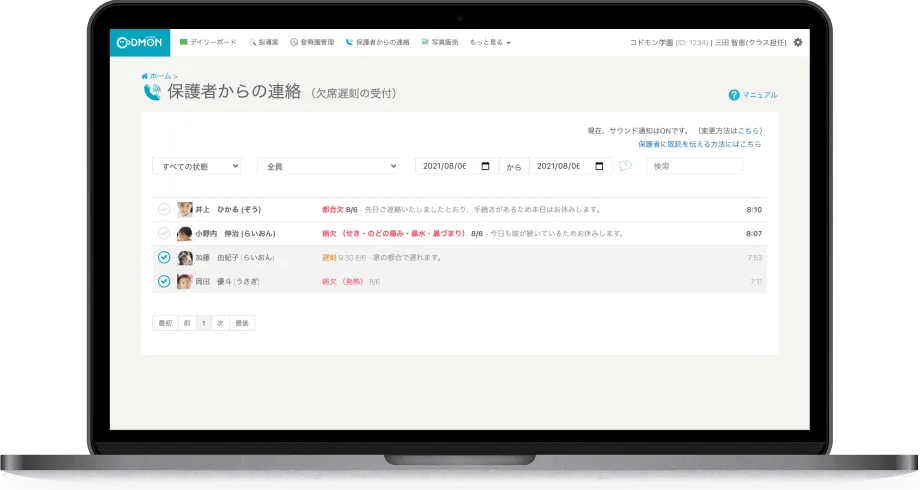Screen dimensions: 920x490
Task: Open calendar picker on end date field
Action: pos(600,166)
